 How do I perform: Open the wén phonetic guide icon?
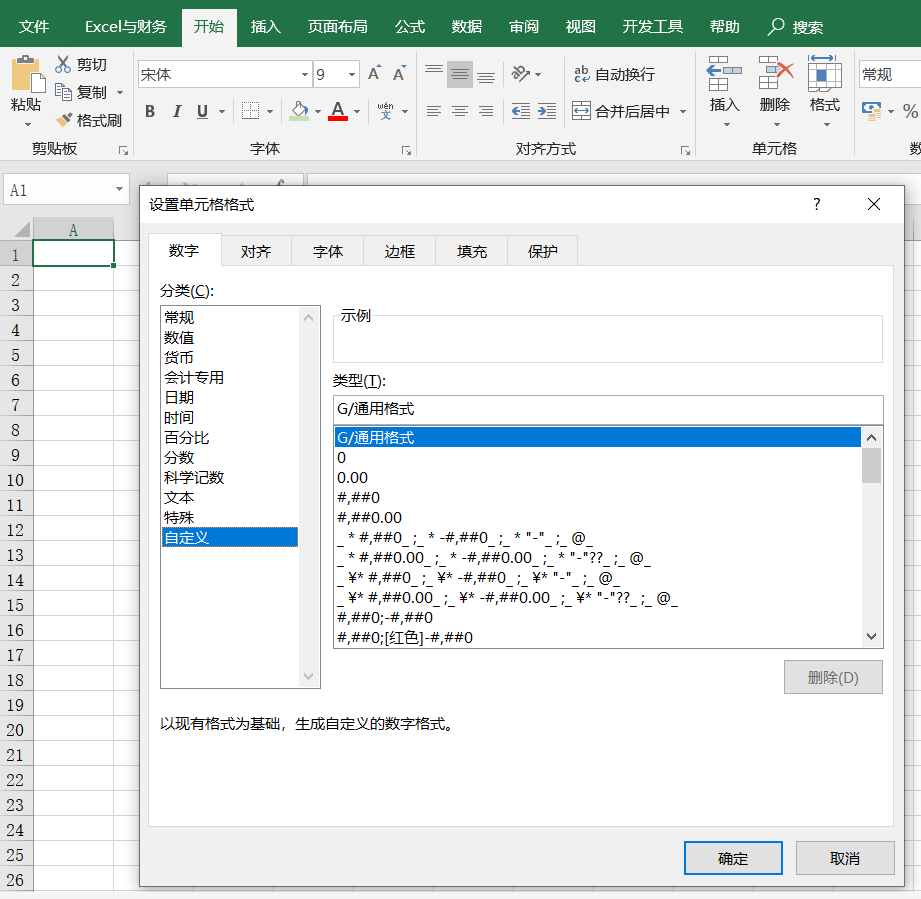click(x=385, y=111)
